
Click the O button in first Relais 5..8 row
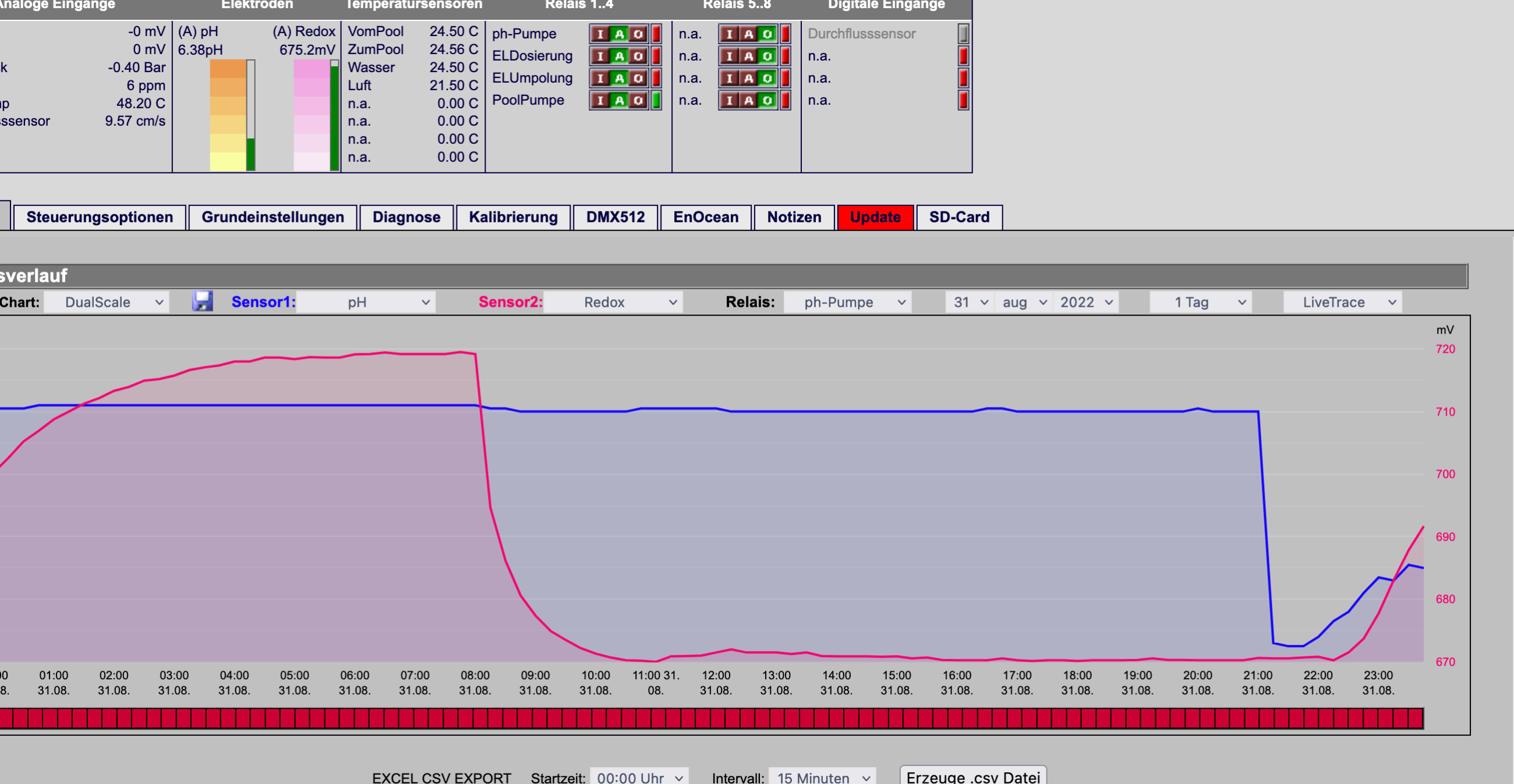[767, 34]
